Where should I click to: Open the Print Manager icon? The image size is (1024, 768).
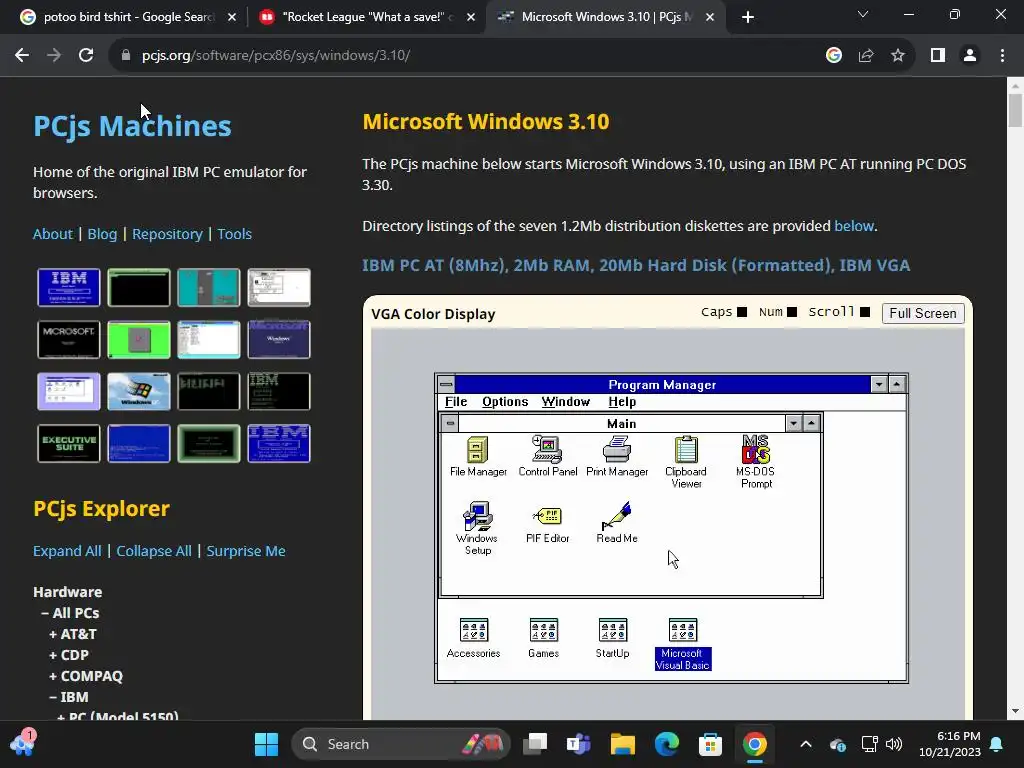(x=616, y=456)
